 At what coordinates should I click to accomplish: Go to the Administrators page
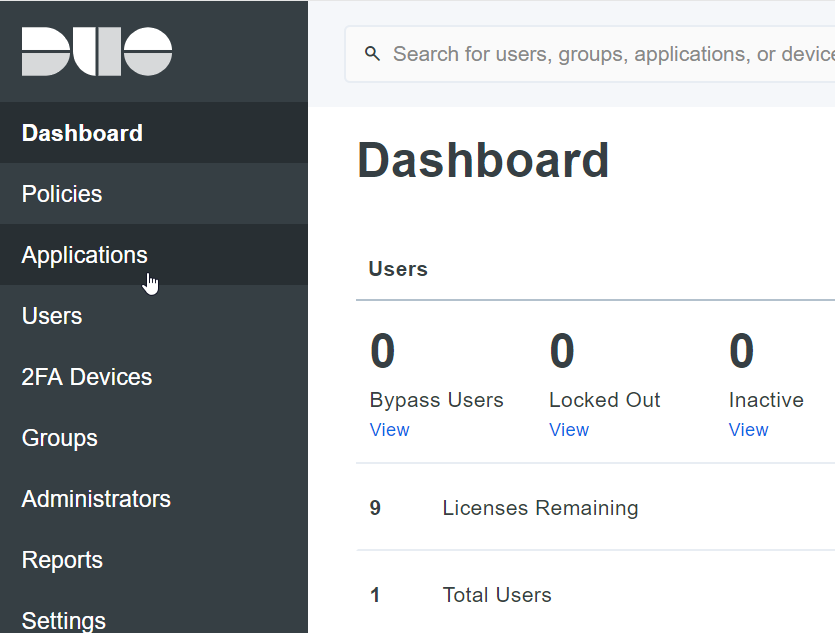pos(96,499)
